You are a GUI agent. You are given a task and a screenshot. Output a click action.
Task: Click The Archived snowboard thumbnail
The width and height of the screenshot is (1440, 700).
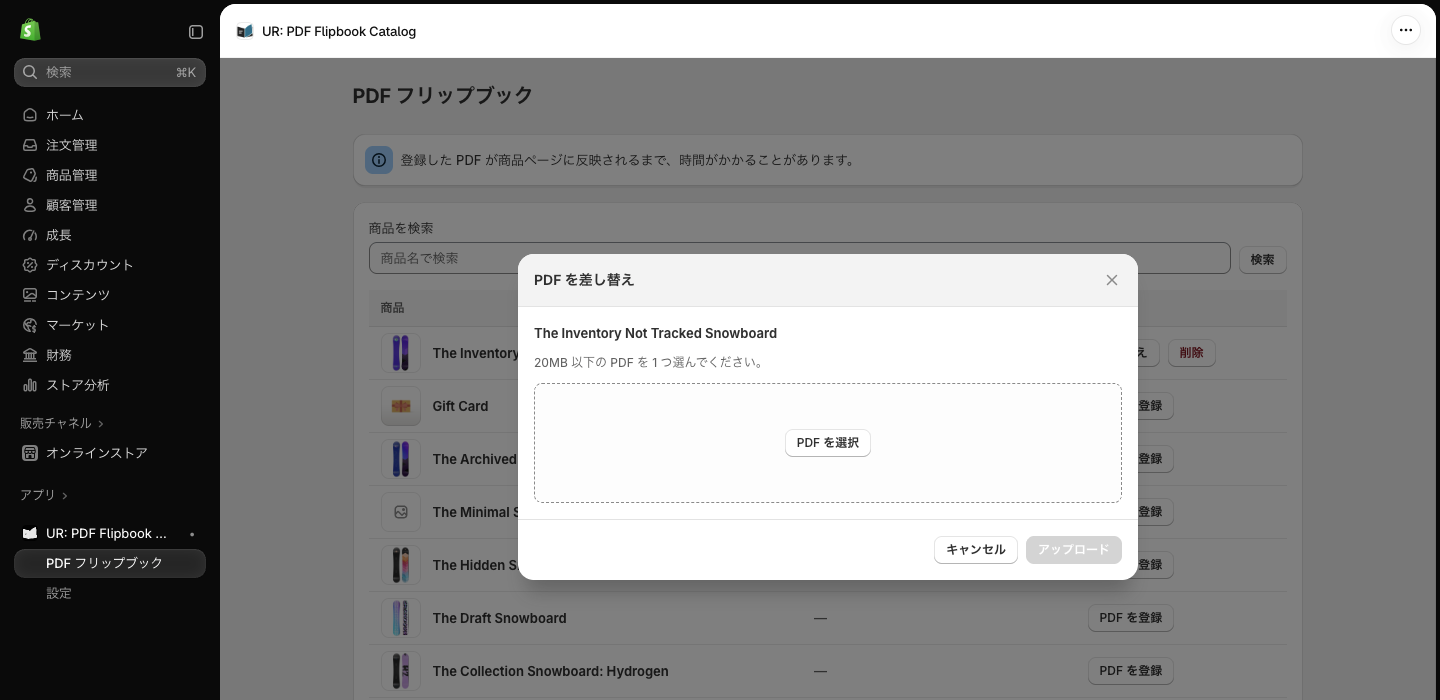click(x=401, y=459)
